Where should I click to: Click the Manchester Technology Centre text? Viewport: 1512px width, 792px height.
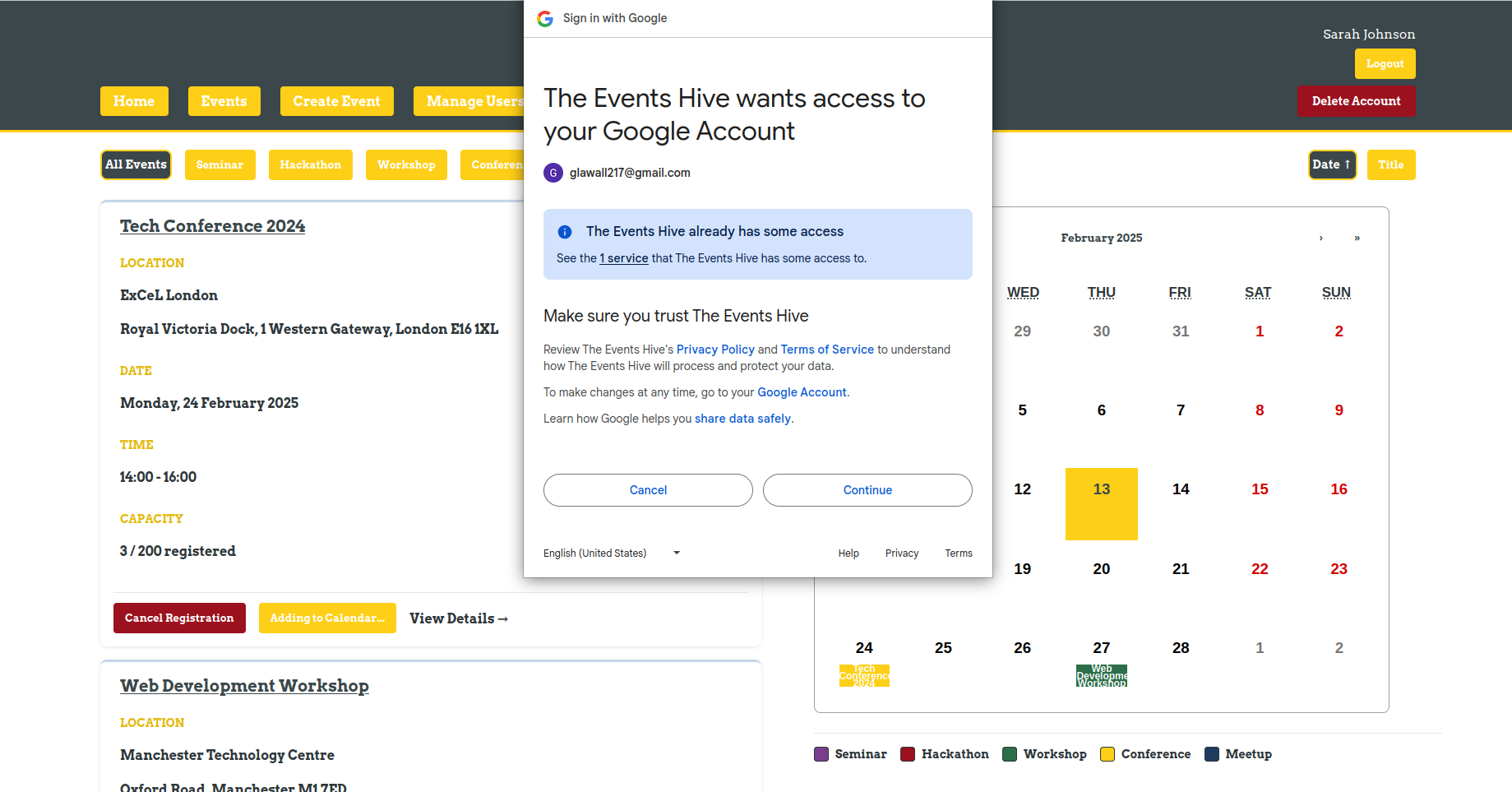tap(227, 755)
